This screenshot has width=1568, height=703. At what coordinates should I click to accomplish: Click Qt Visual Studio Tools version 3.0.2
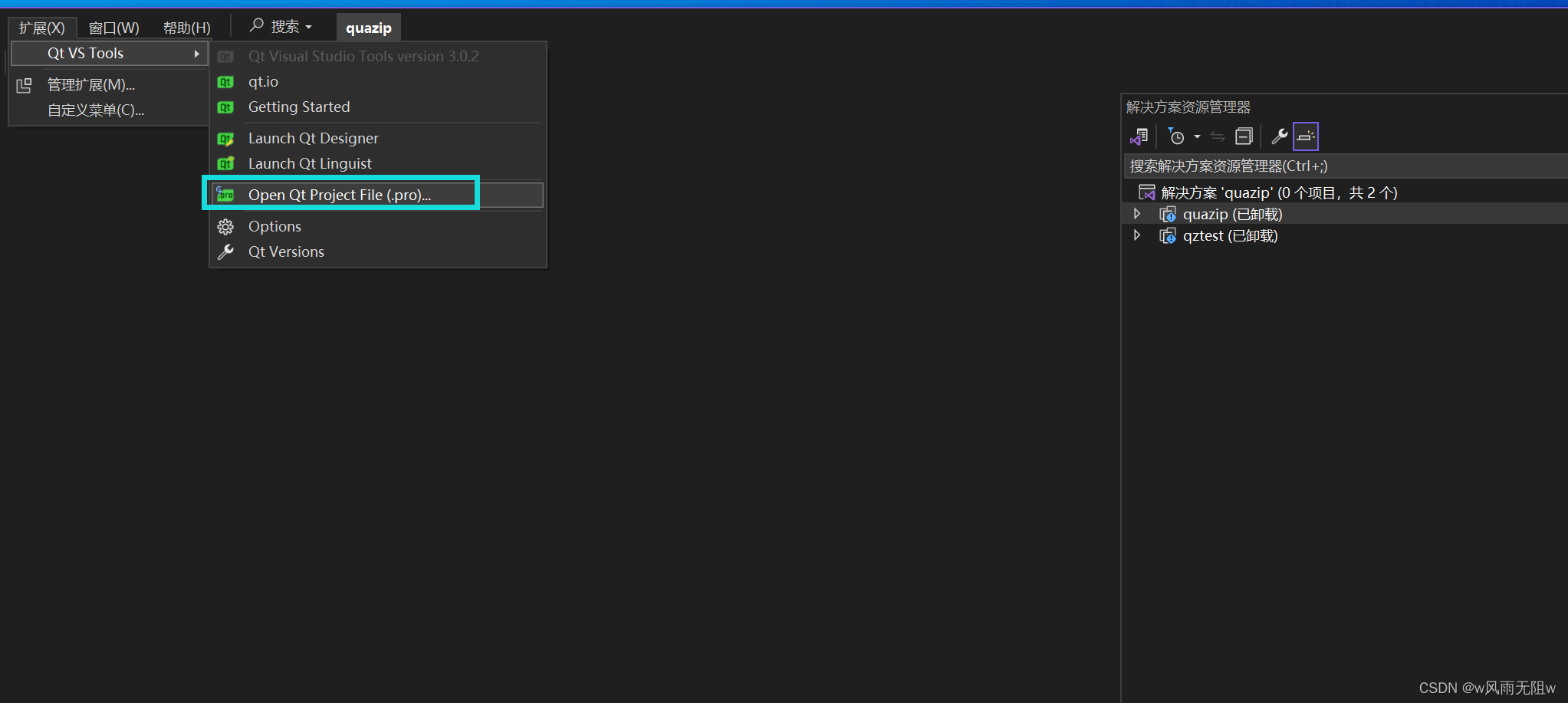pos(363,56)
